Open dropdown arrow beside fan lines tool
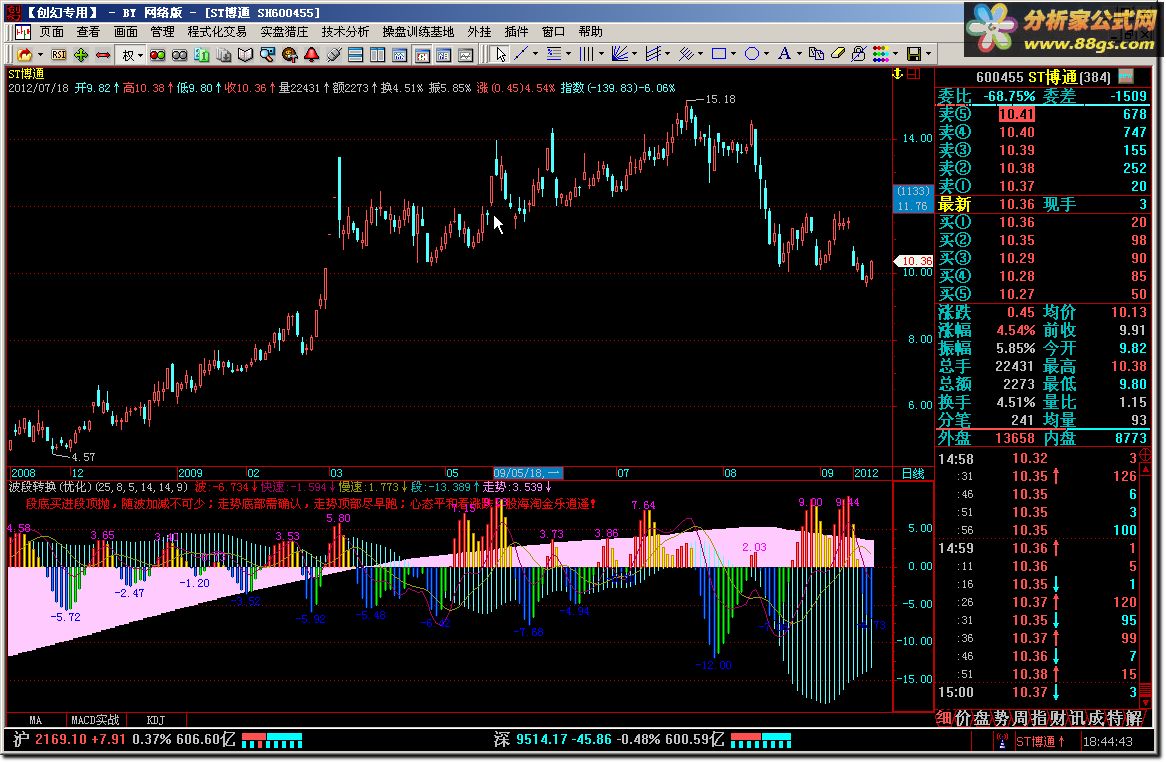The image size is (1166, 762). 634,54
